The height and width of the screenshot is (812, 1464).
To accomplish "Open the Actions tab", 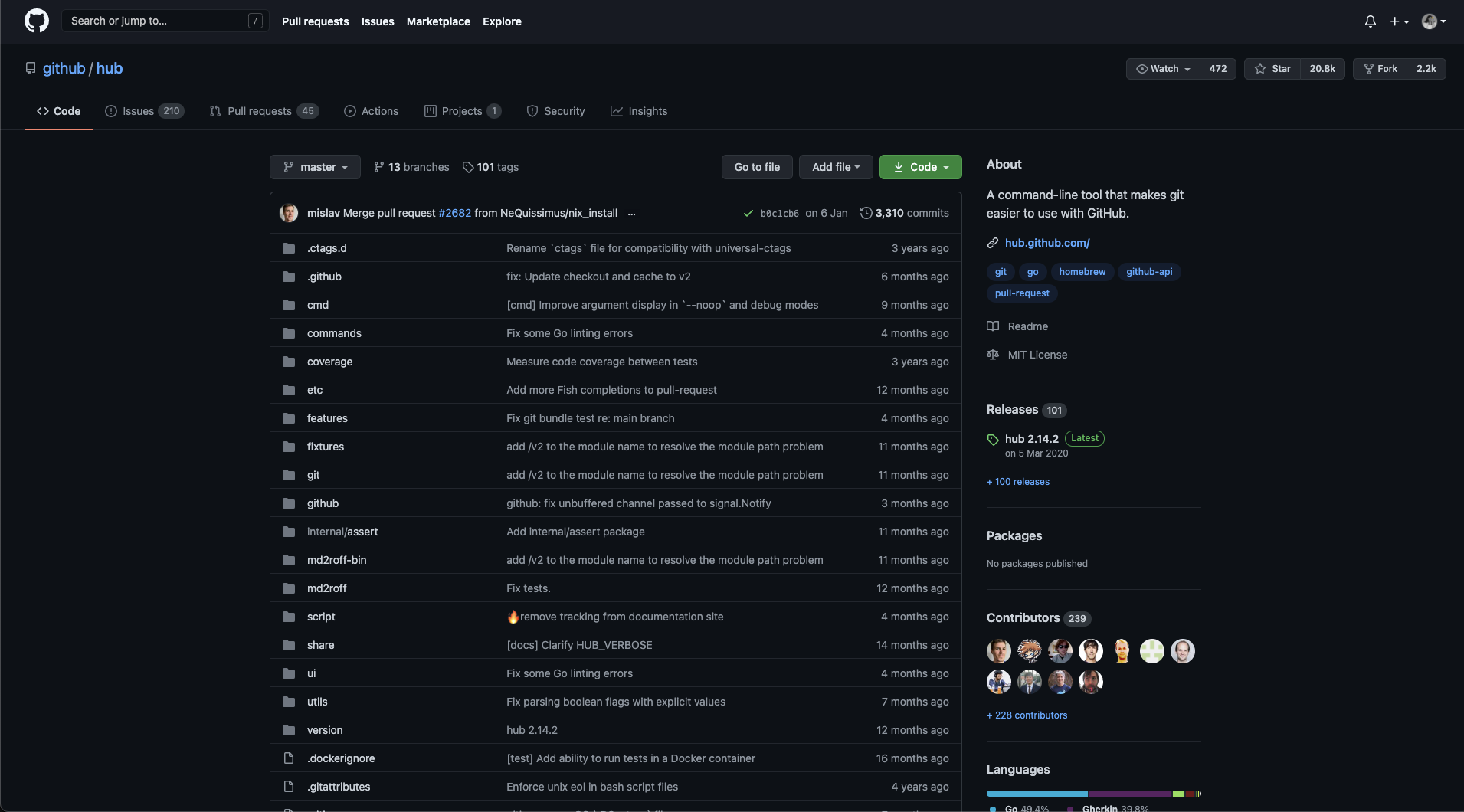I will (371, 111).
